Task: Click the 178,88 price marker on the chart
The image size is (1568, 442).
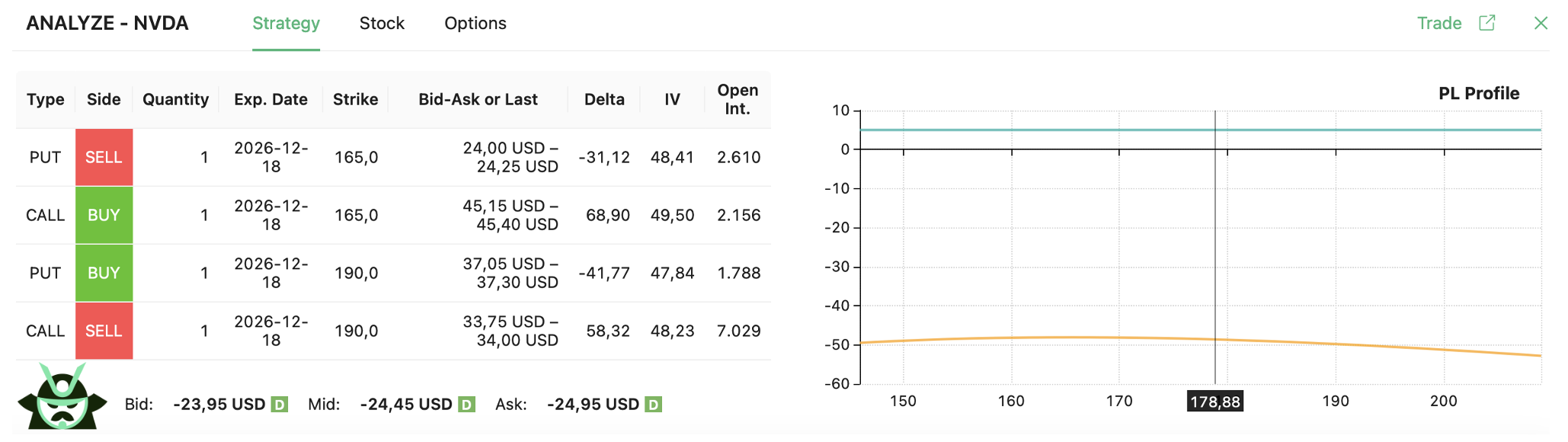Action: click(x=1214, y=402)
